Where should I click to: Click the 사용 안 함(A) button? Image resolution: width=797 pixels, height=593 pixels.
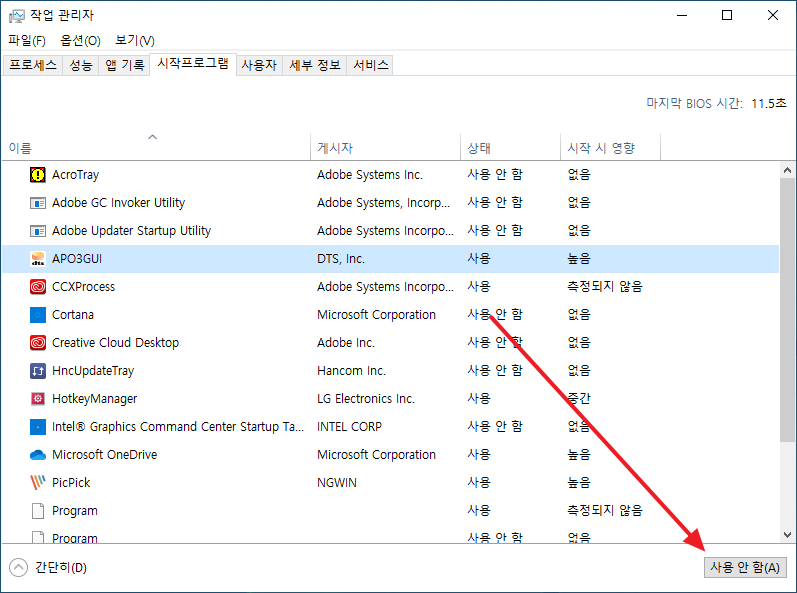[x=745, y=568]
